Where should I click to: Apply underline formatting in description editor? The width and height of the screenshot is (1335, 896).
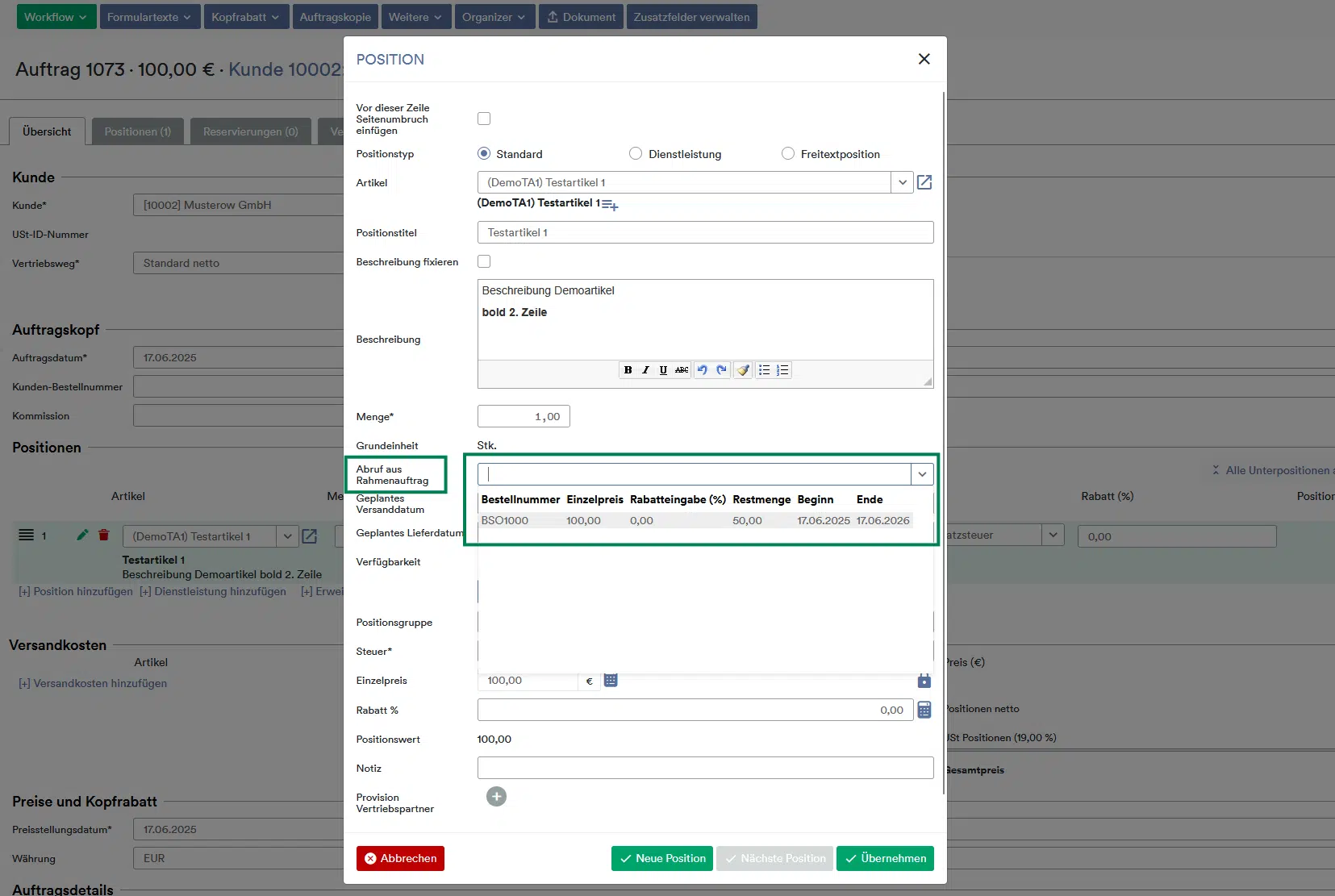click(663, 370)
